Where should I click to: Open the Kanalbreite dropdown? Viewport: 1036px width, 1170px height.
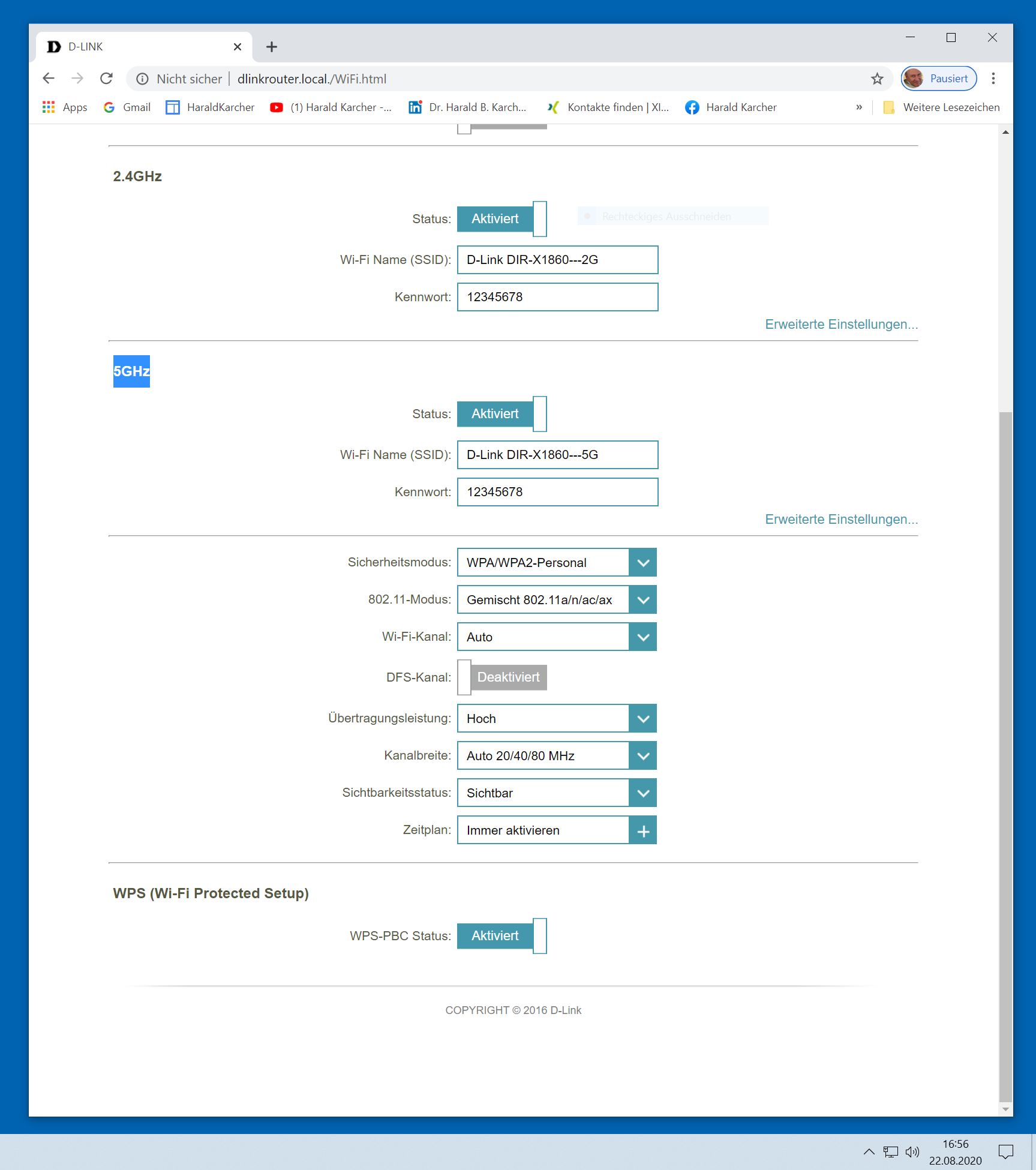tap(557, 755)
